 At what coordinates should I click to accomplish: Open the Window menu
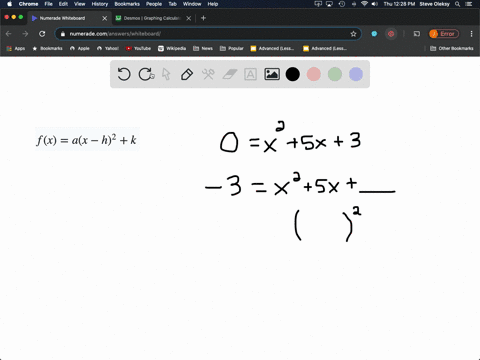click(192, 4)
